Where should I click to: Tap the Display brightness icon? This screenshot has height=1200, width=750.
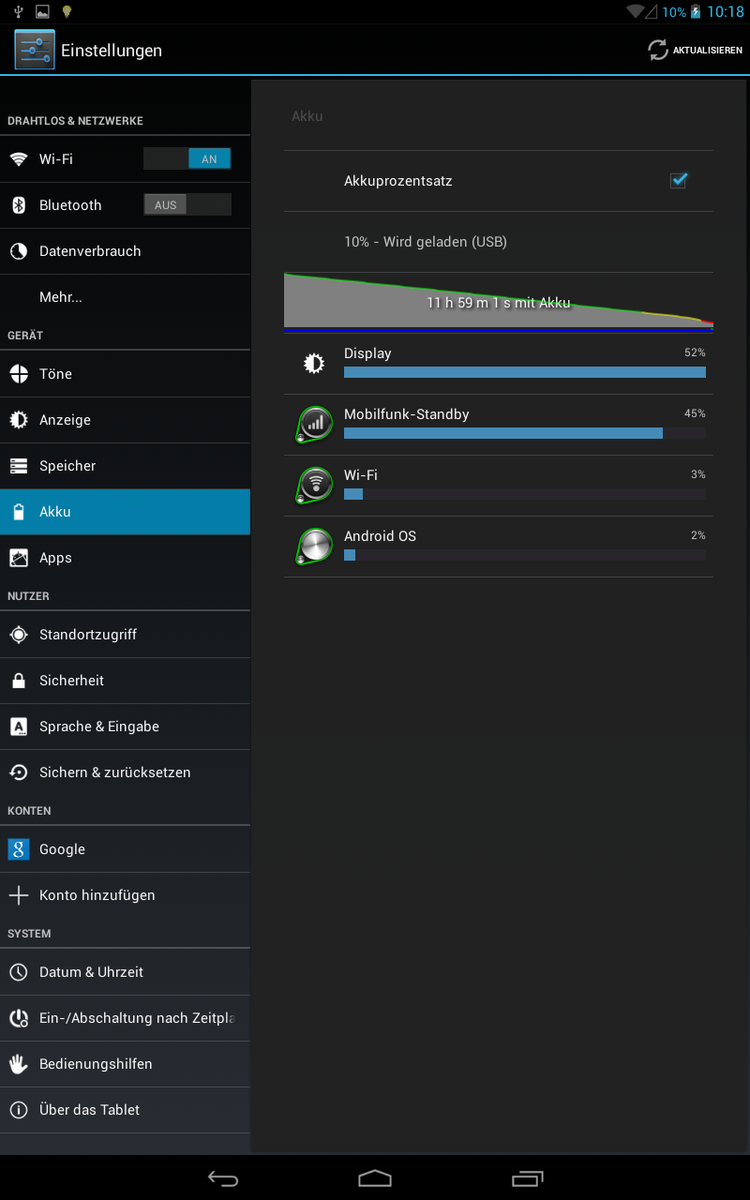tap(314, 364)
